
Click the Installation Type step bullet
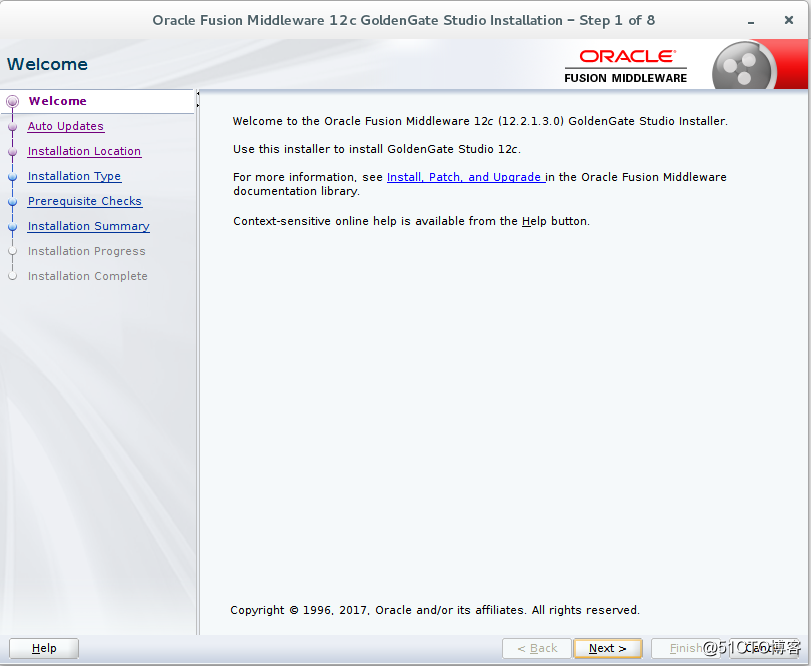(x=12, y=177)
